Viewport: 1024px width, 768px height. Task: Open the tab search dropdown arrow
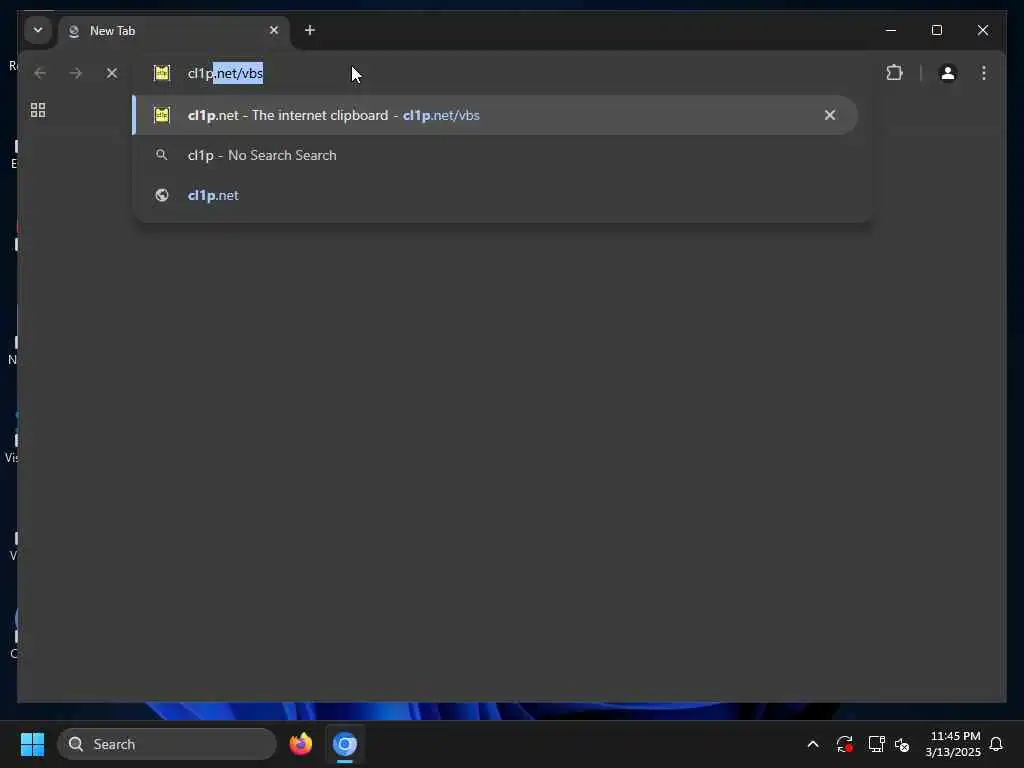(38, 30)
